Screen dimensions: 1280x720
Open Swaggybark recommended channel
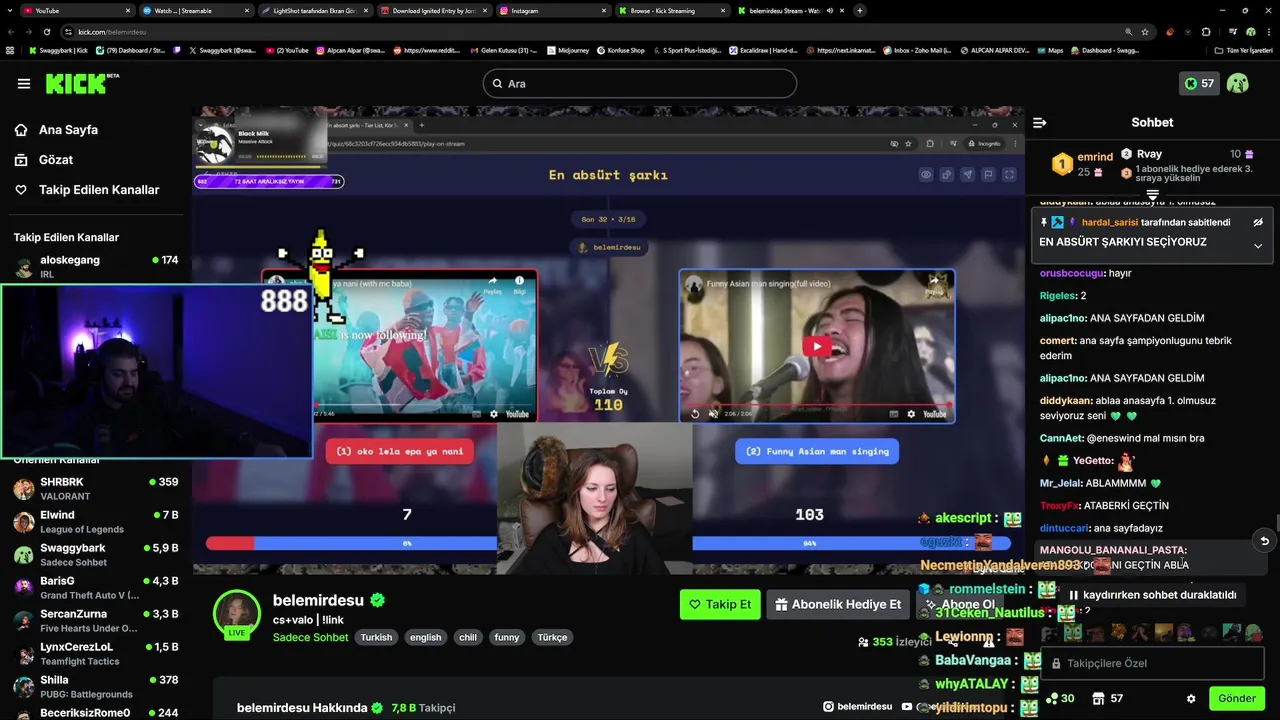(x=96, y=555)
